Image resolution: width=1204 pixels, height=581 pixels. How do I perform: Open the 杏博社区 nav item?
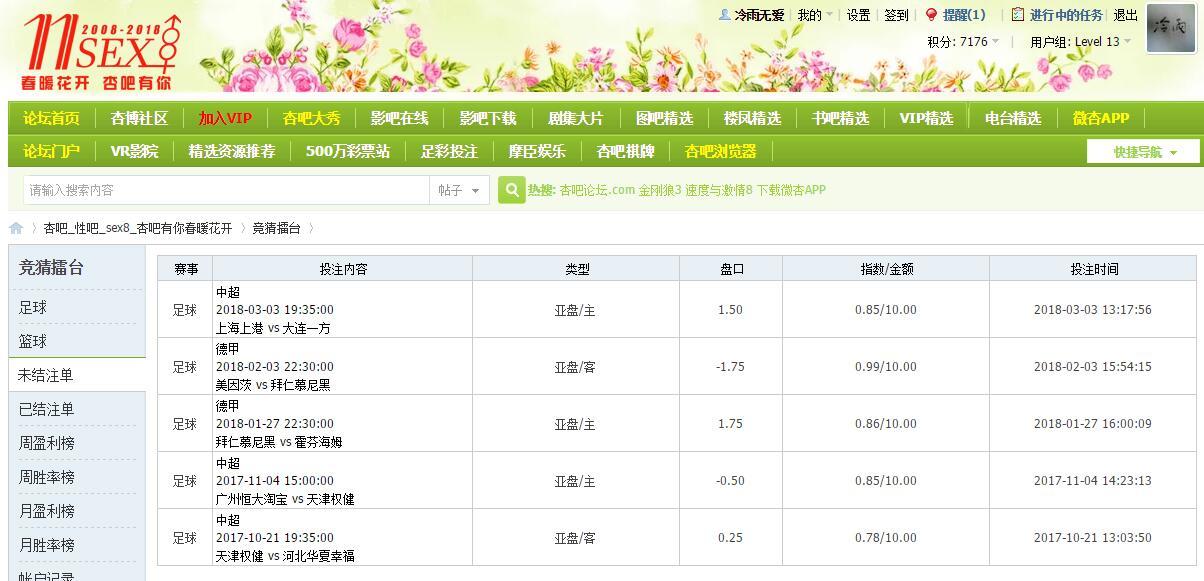tap(139, 118)
